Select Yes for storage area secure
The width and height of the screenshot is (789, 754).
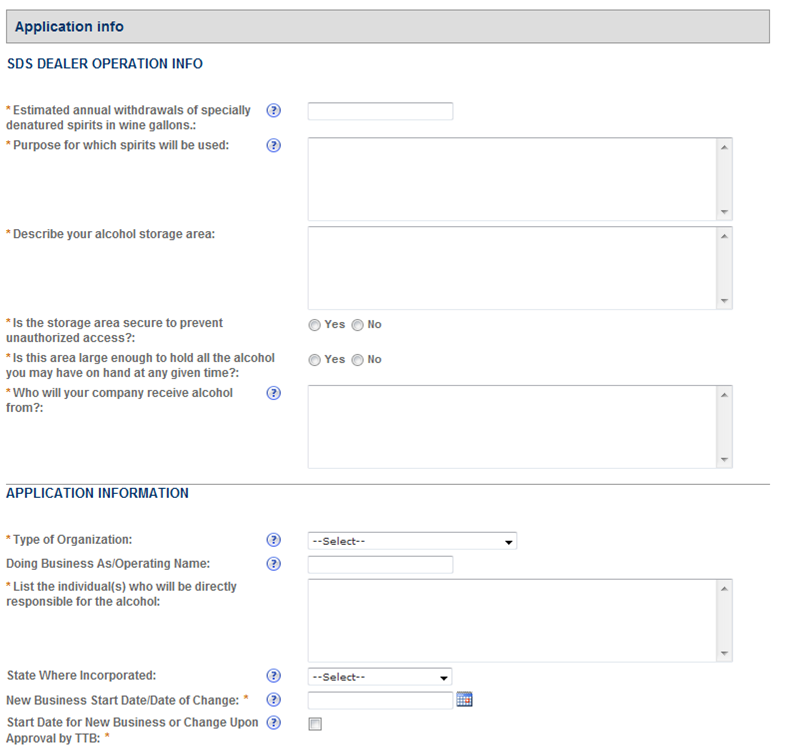pos(314,325)
